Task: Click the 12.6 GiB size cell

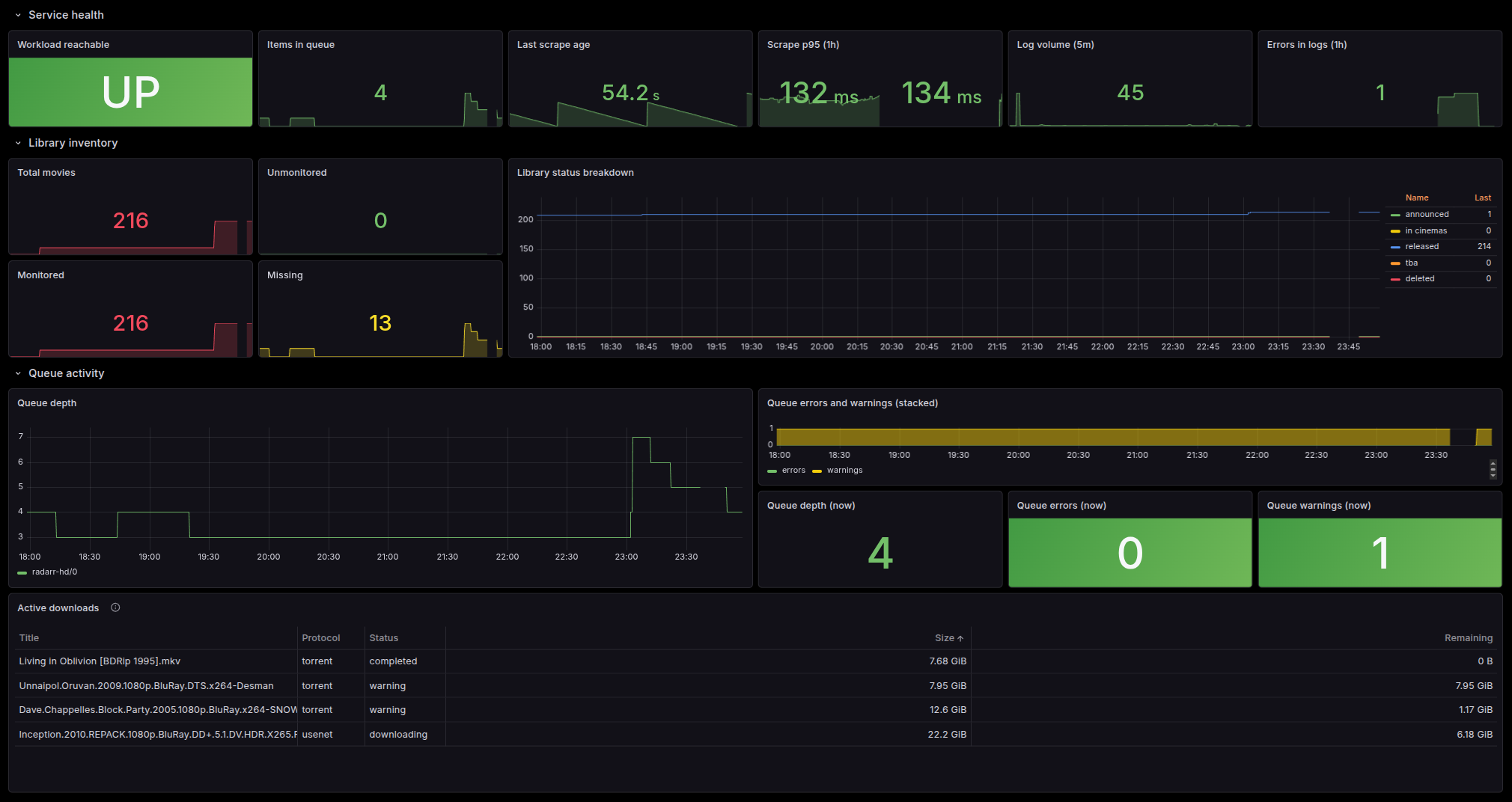Action: tap(948, 710)
